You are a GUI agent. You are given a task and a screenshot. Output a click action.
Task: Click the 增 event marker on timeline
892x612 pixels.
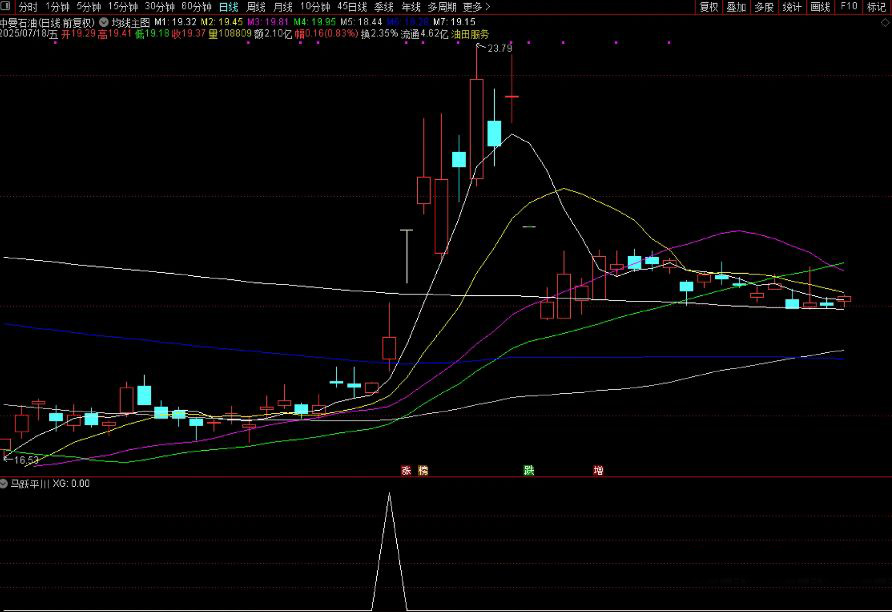(x=598, y=469)
